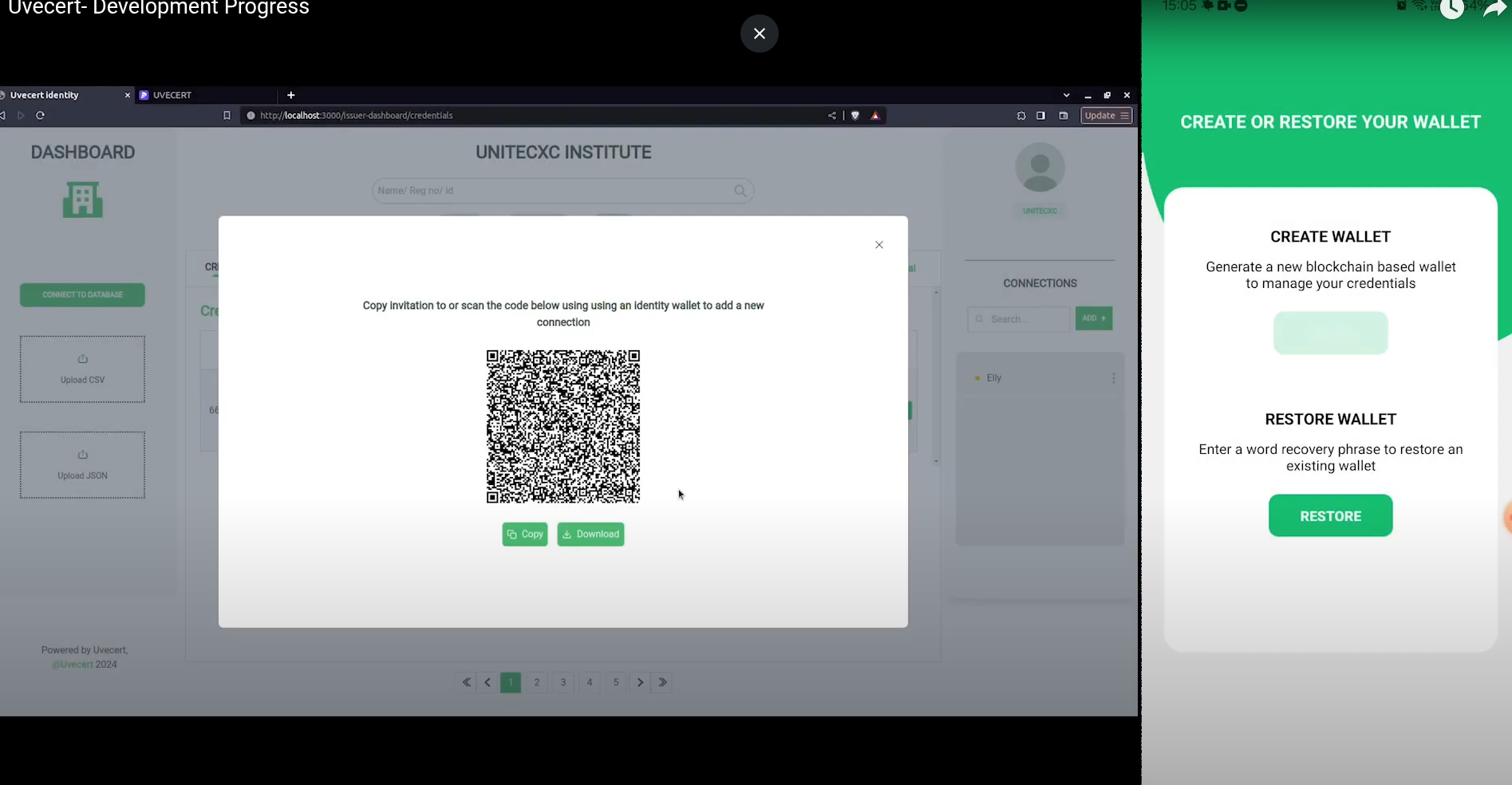Focus the Name/Reg no/Id search field
The image size is (1512, 785).
[x=563, y=191]
